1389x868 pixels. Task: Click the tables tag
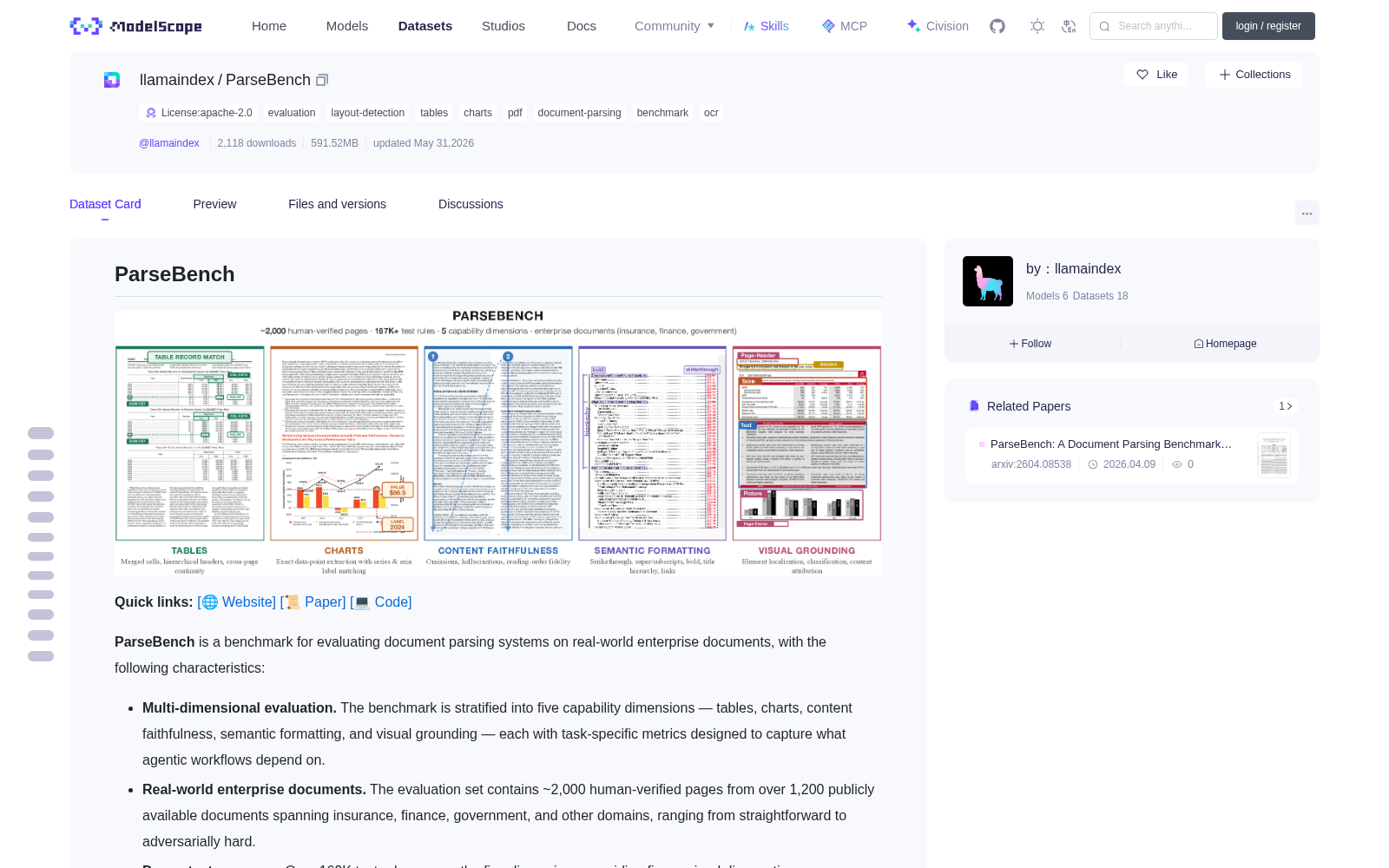434,113
